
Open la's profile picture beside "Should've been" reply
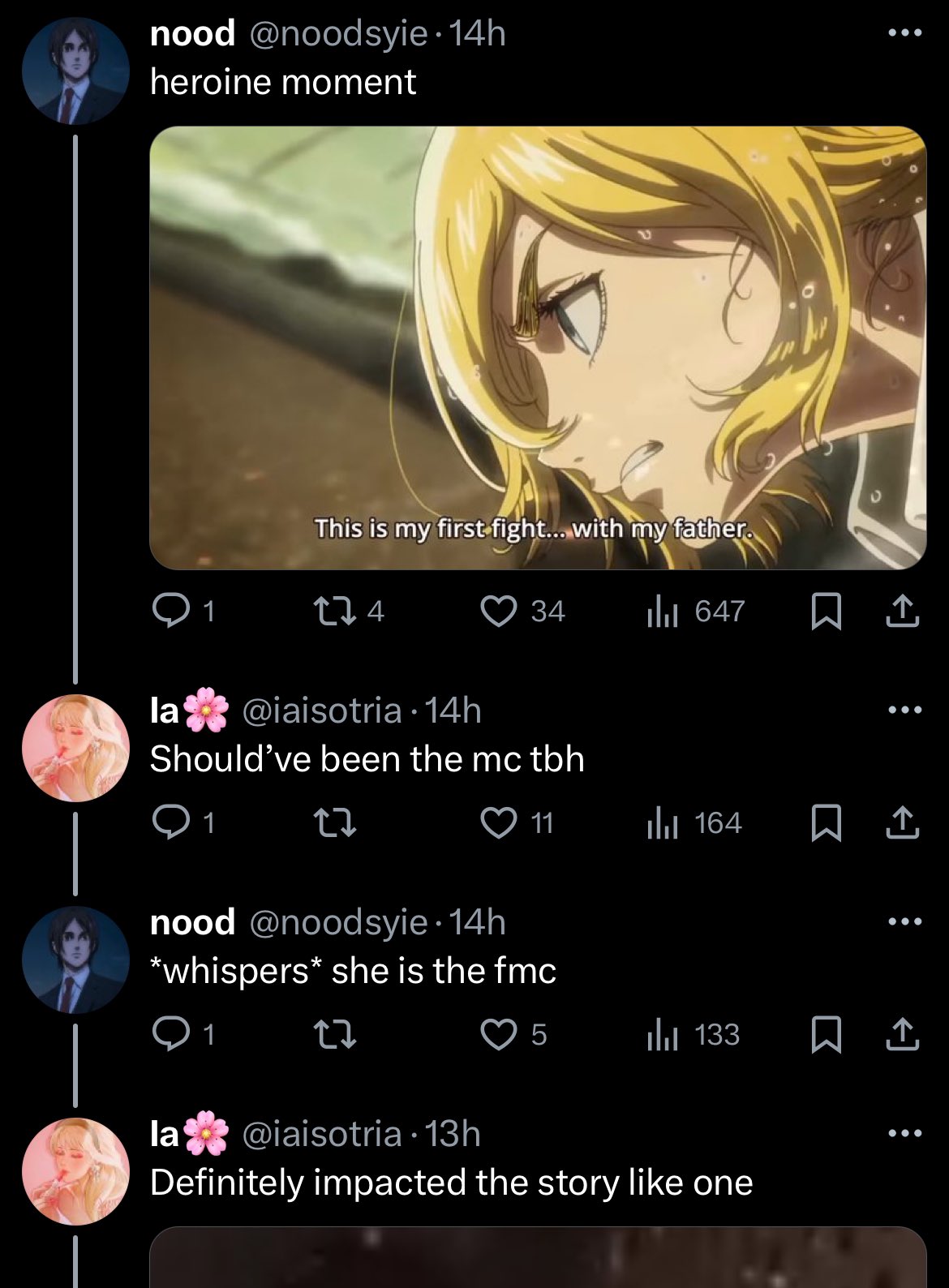(x=75, y=748)
